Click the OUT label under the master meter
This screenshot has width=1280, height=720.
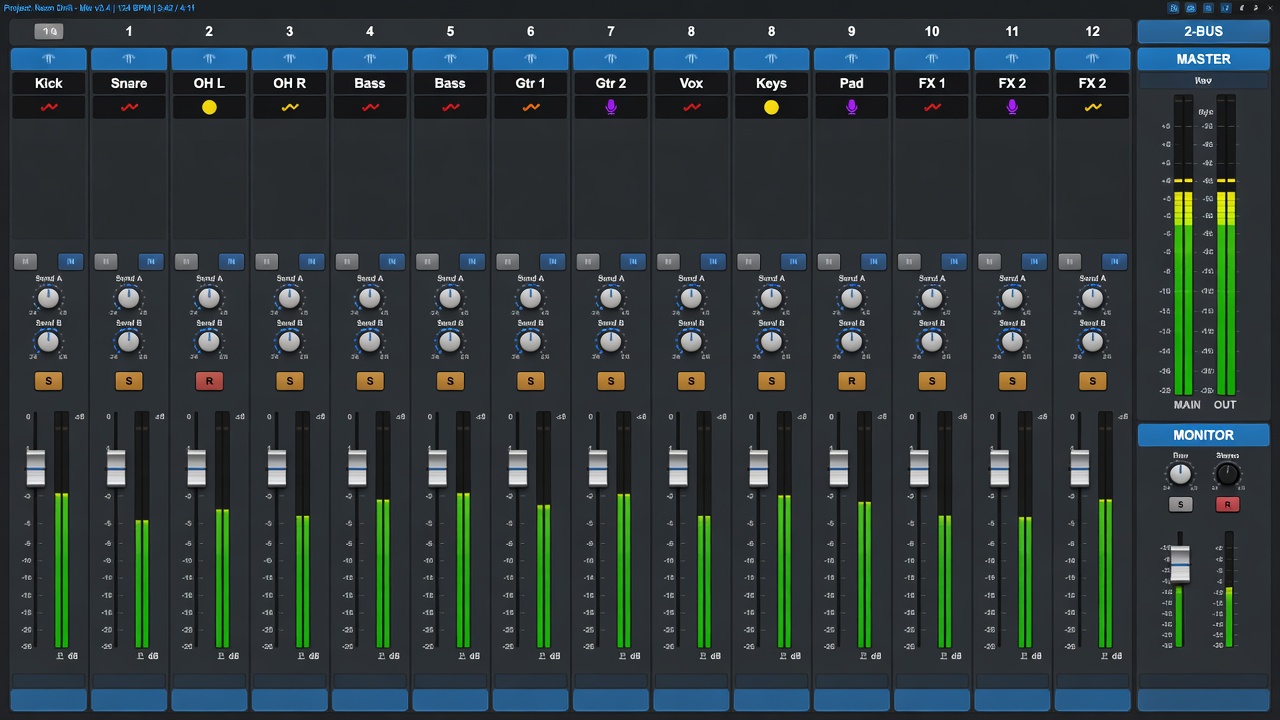[1225, 405]
